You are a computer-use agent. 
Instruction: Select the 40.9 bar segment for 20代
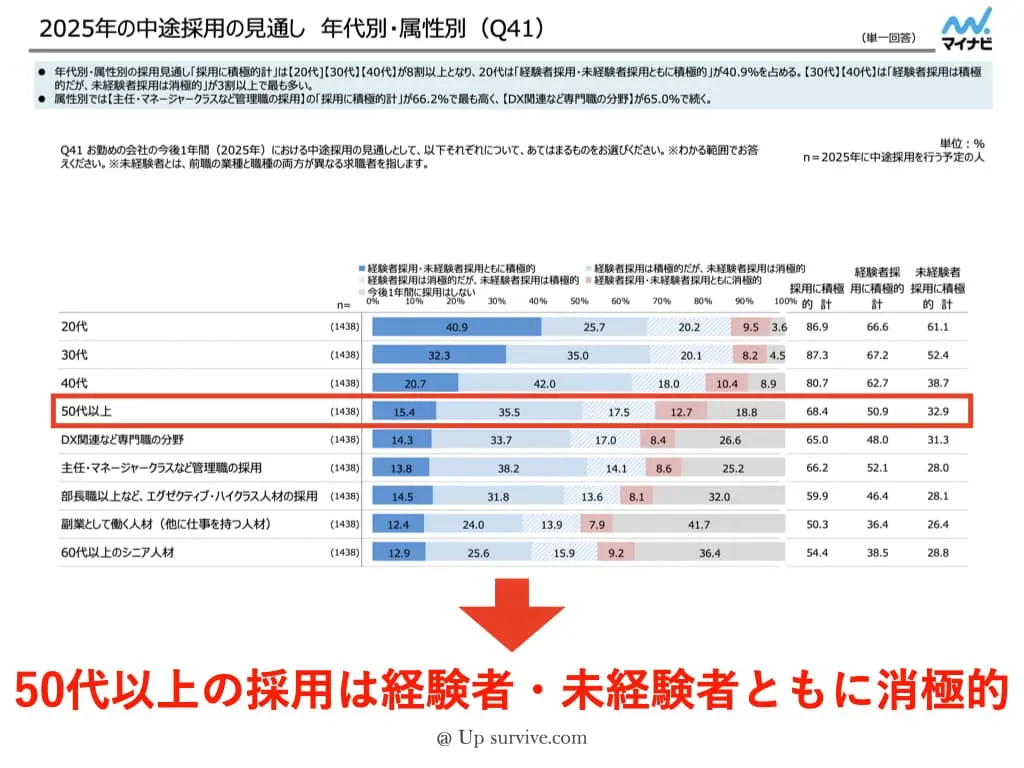457,327
